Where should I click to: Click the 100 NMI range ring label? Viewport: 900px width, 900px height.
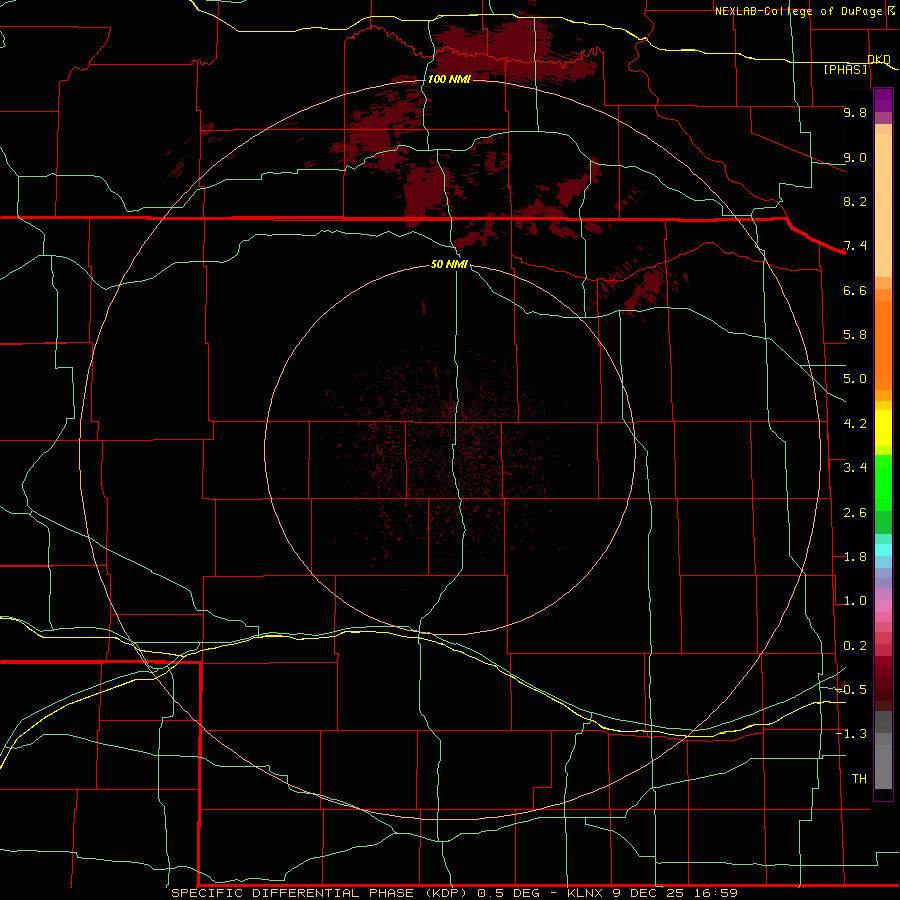coord(449,79)
